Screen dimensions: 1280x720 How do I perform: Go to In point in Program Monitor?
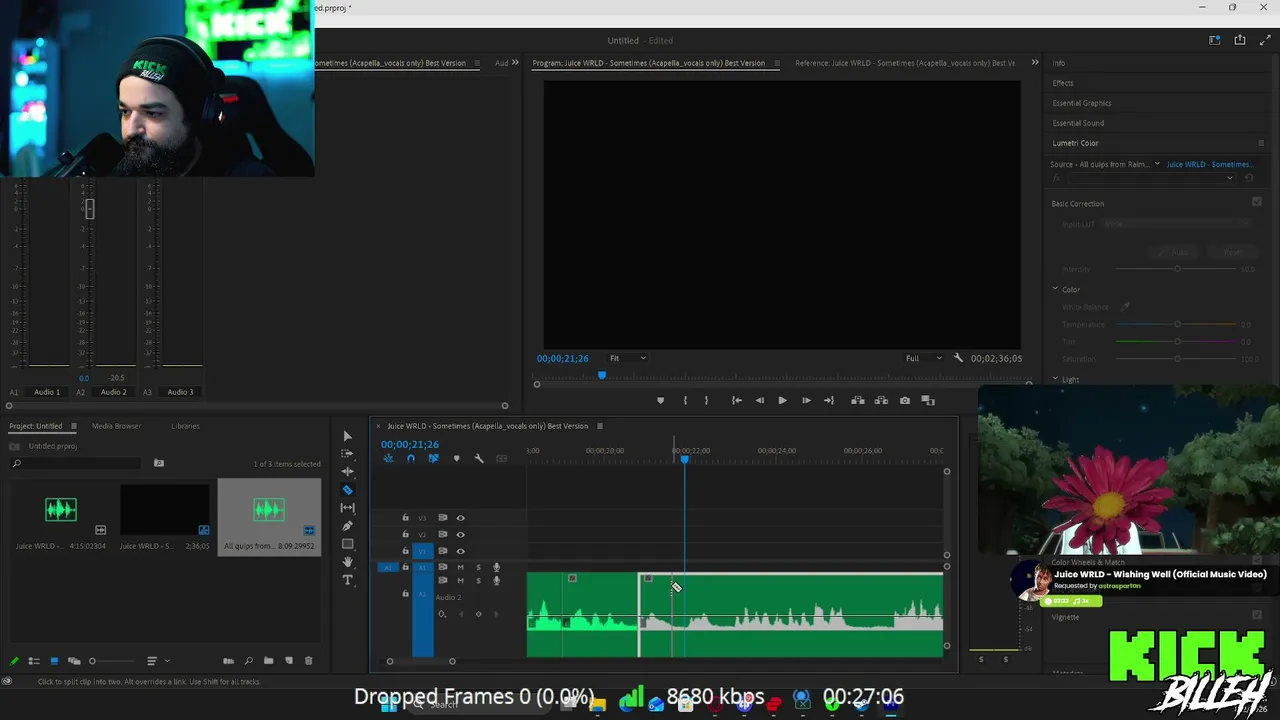pyautogui.click(x=736, y=401)
